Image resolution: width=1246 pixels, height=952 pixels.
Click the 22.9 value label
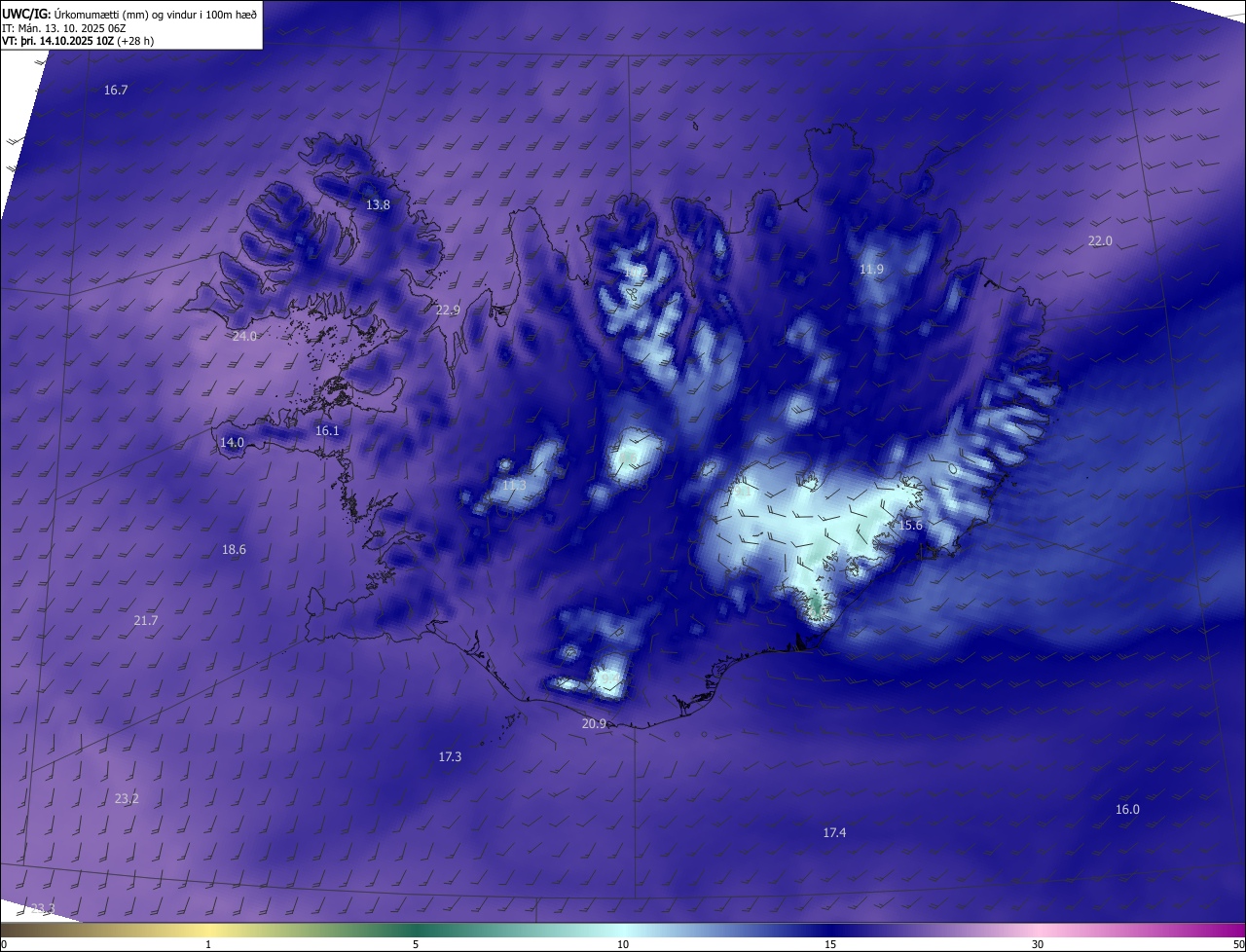[x=448, y=311]
